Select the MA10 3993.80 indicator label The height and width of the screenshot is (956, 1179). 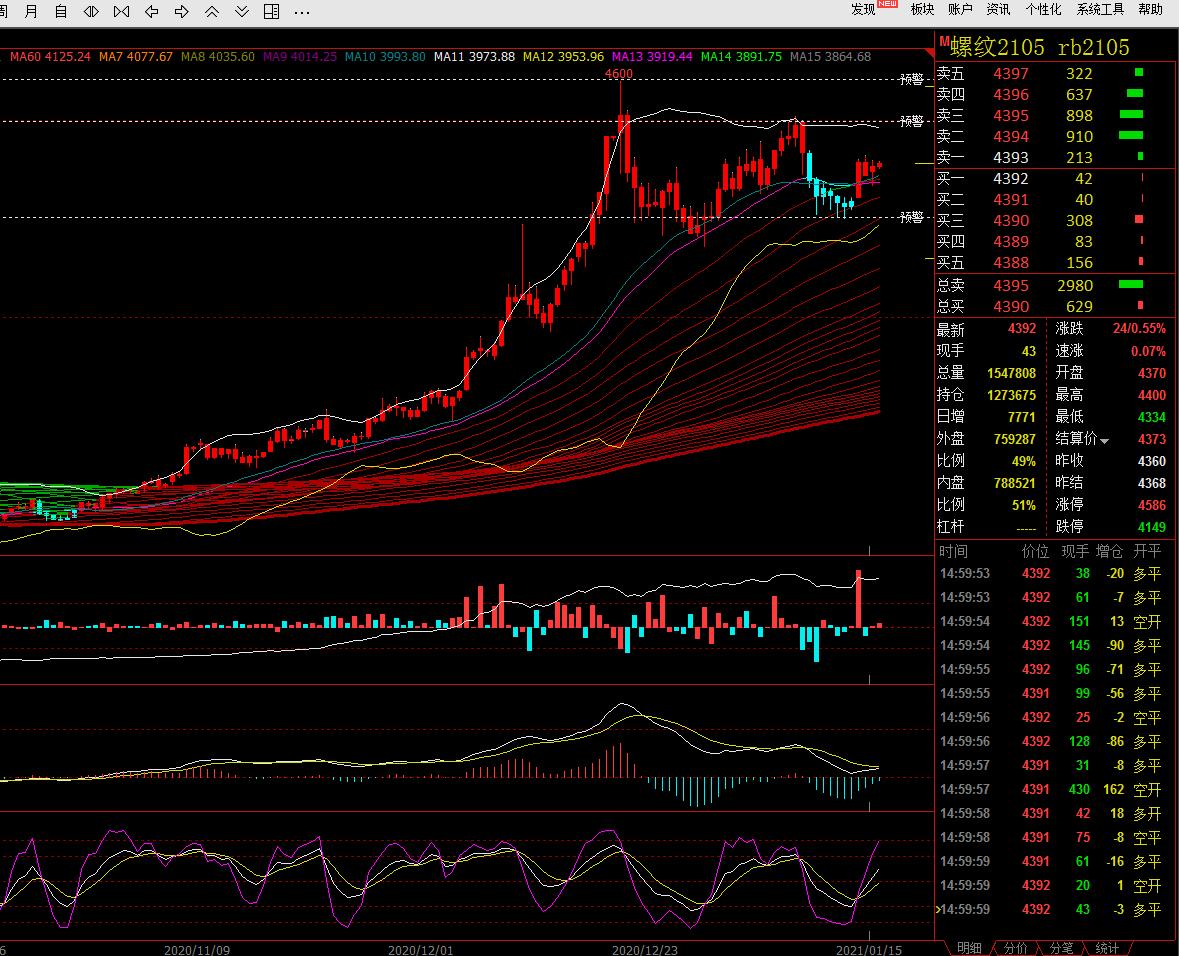coord(385,56)
